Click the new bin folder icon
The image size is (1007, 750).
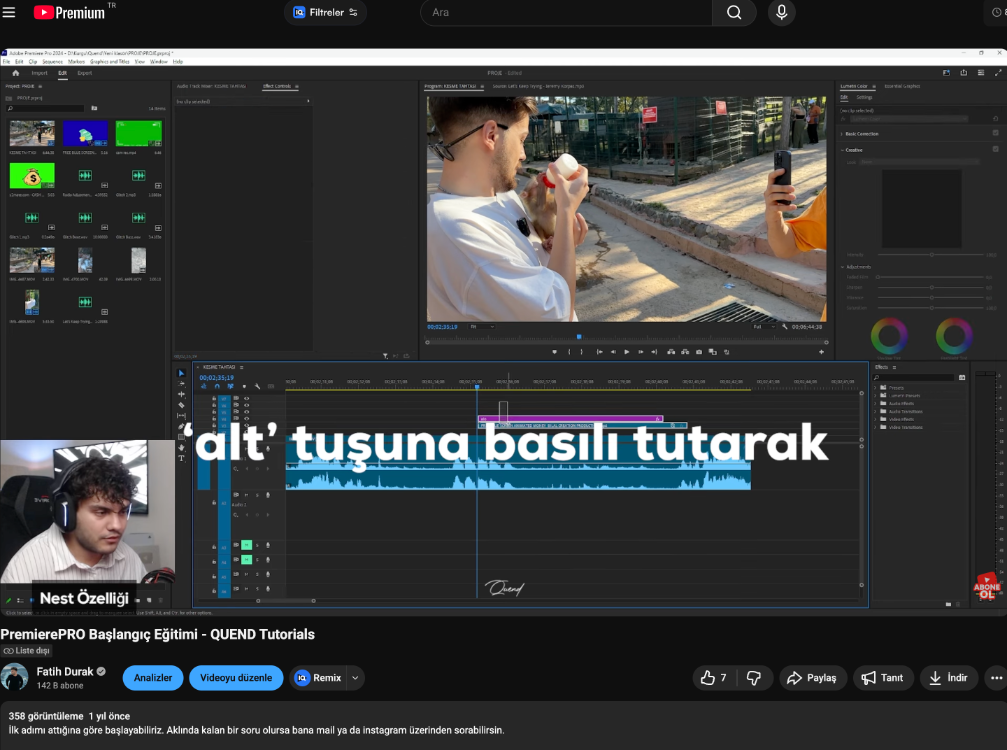(x=94, y=109)
